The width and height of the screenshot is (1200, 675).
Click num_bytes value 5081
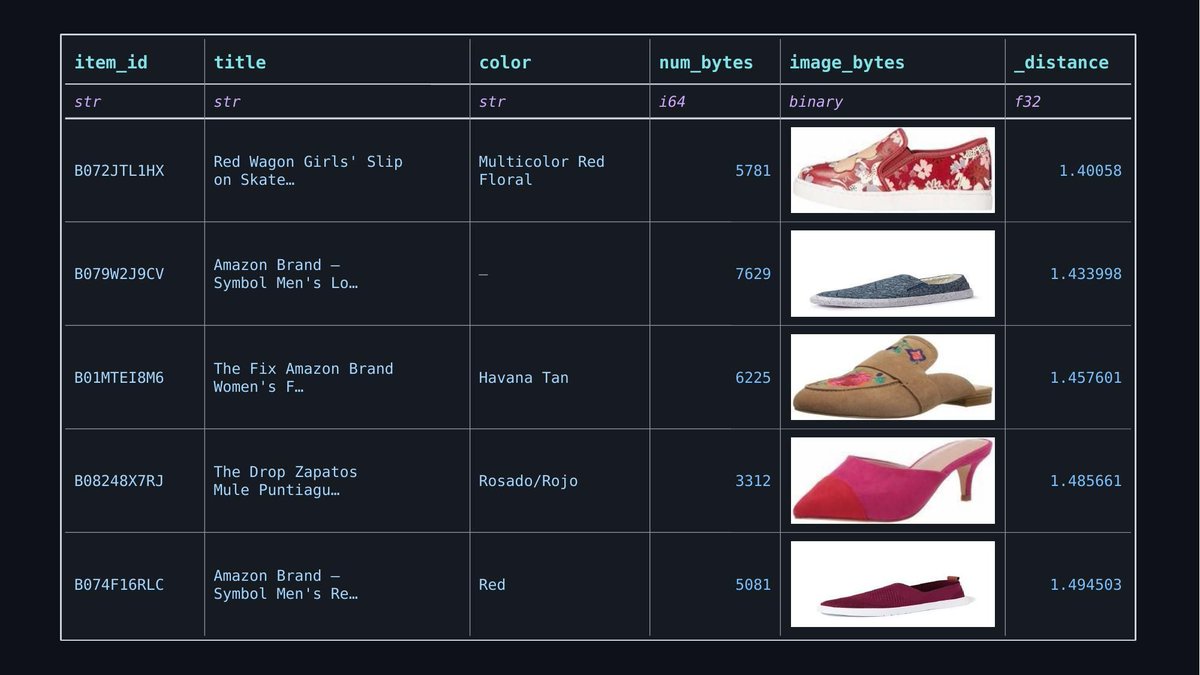tap(753, 585)
